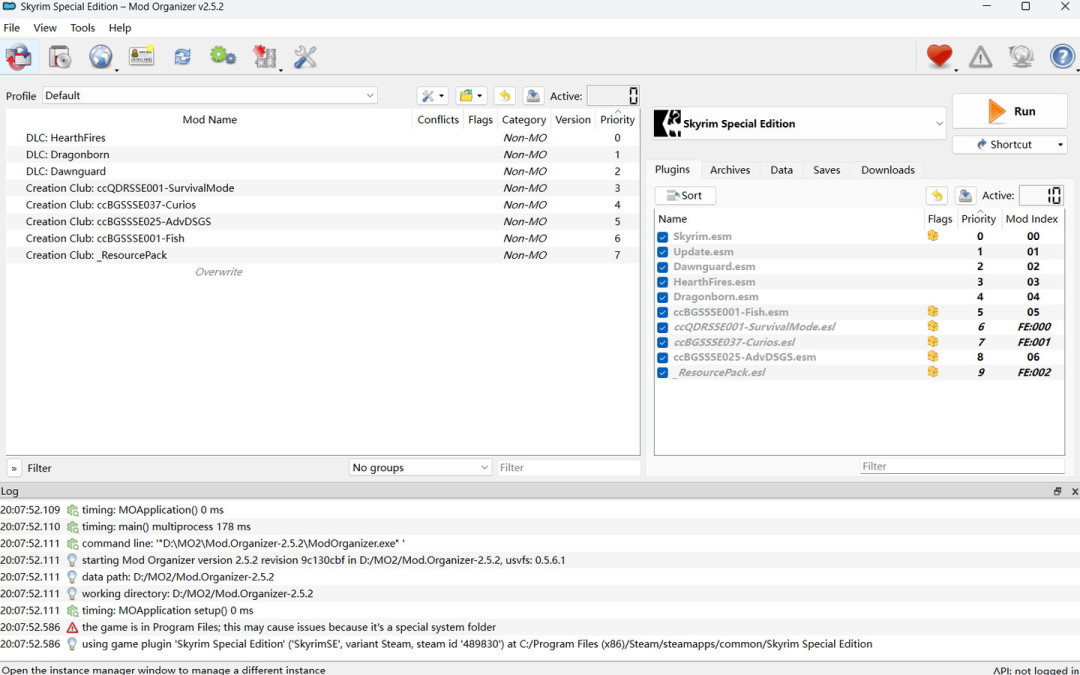Open mod list tools wrench dropdown
The width and height of the screenshot is (1080, 675).
(x=433, y=96)
